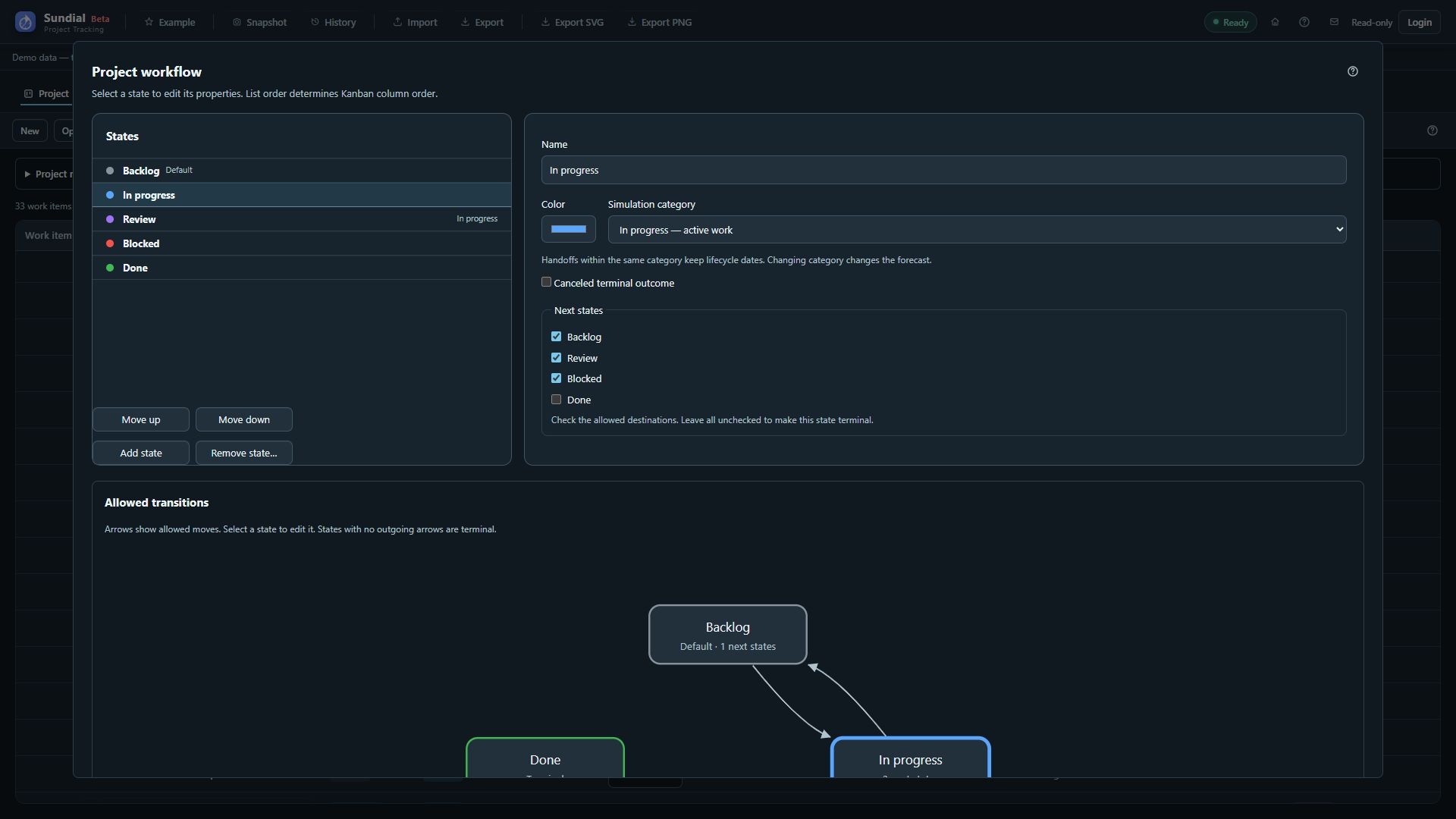The width and height of the screenshot is (1456, 819).
Task: Click the Move down button
Action: 244,419
